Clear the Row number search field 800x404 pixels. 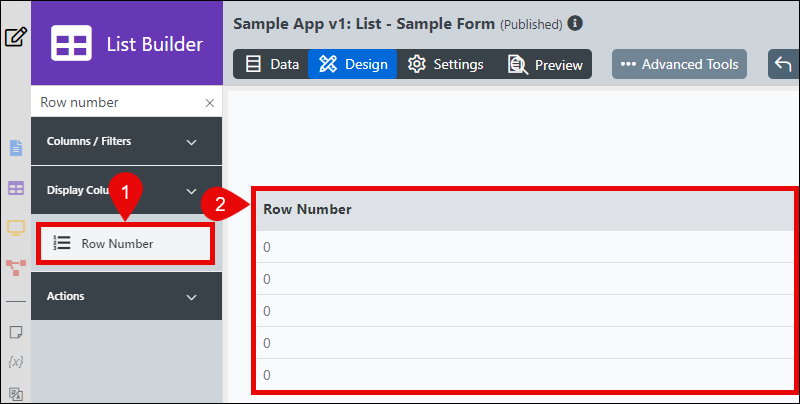coord(210,103)
